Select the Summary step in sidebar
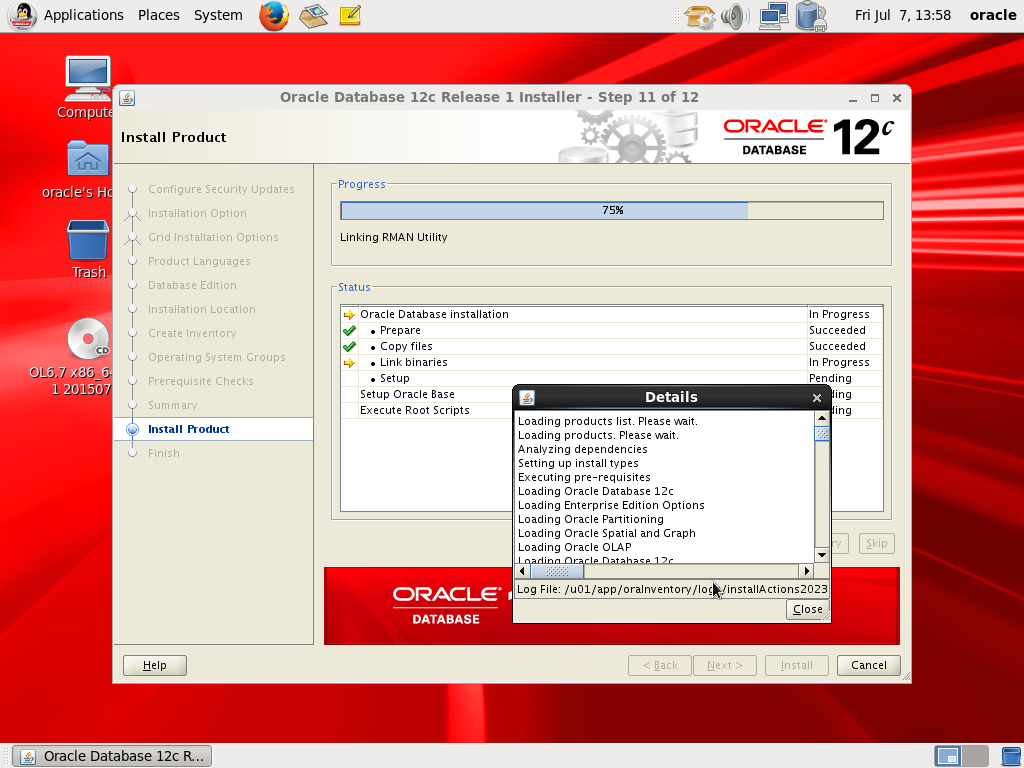The image size is (1024, 768). click(172, 406)
